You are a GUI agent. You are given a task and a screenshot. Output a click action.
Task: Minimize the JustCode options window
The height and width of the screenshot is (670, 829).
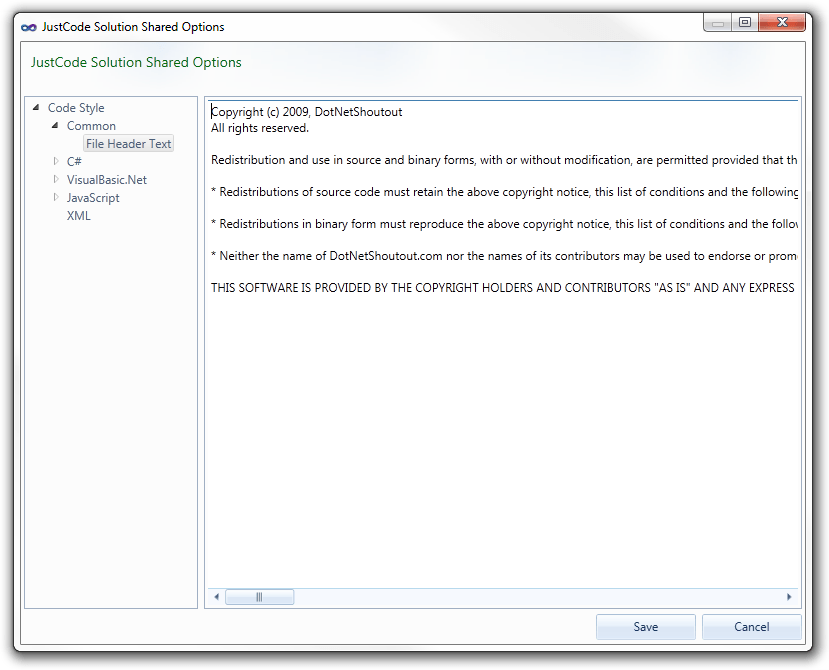coord(717,23)
